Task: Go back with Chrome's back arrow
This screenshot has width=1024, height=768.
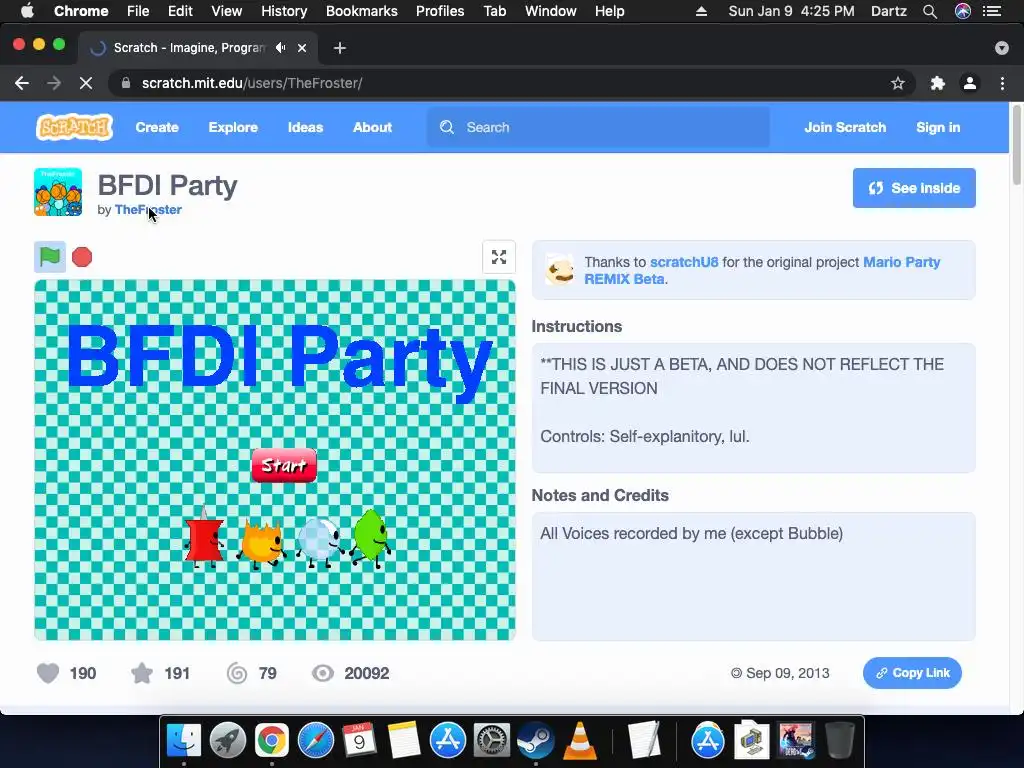Action: pos(22,83)
